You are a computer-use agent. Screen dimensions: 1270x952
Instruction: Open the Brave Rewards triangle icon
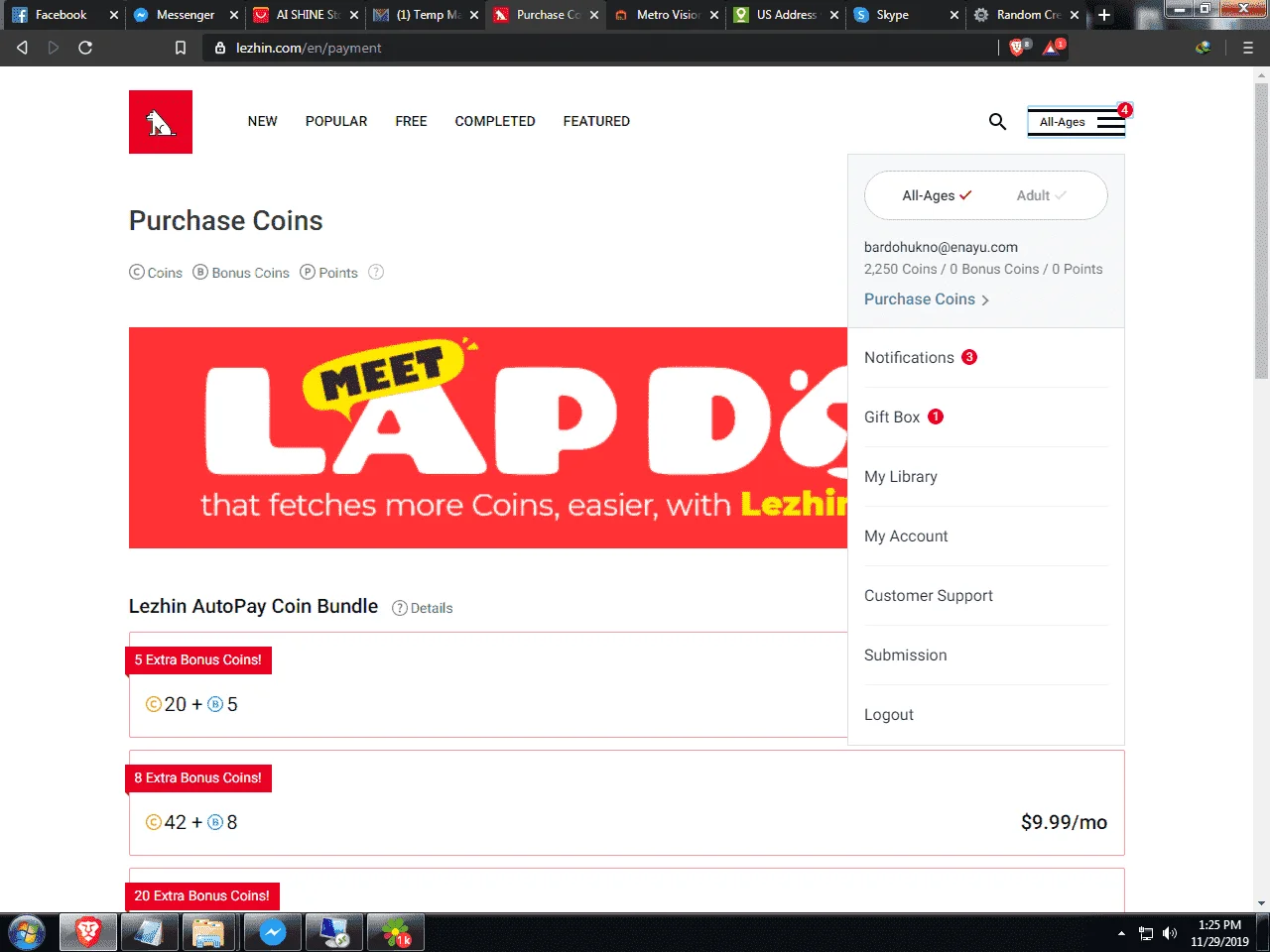point(1052,48)
